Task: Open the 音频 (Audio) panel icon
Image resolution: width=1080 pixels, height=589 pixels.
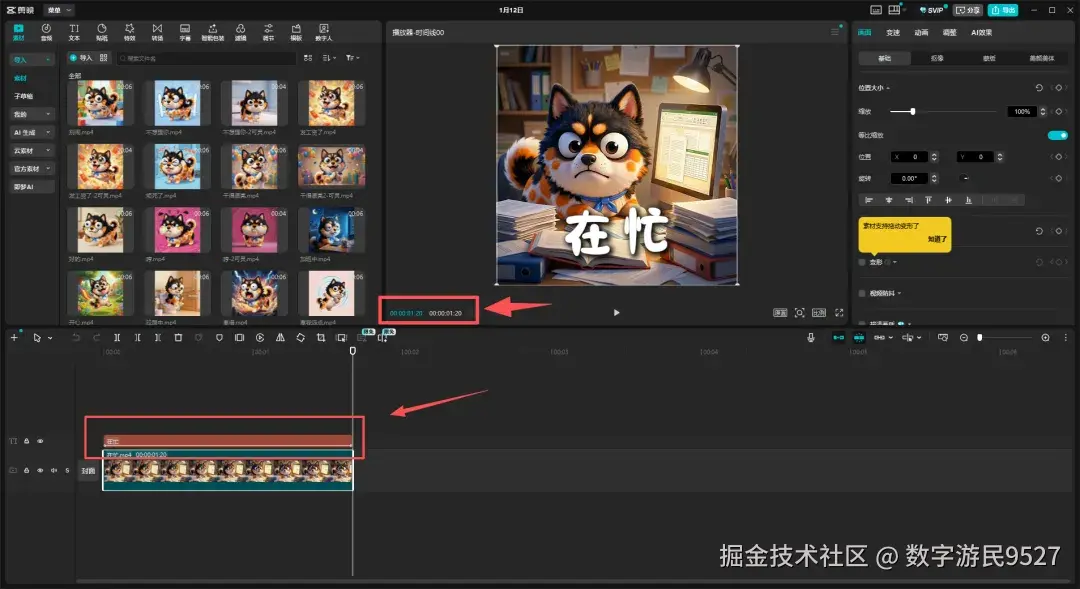Action: (x=46, y=32)
